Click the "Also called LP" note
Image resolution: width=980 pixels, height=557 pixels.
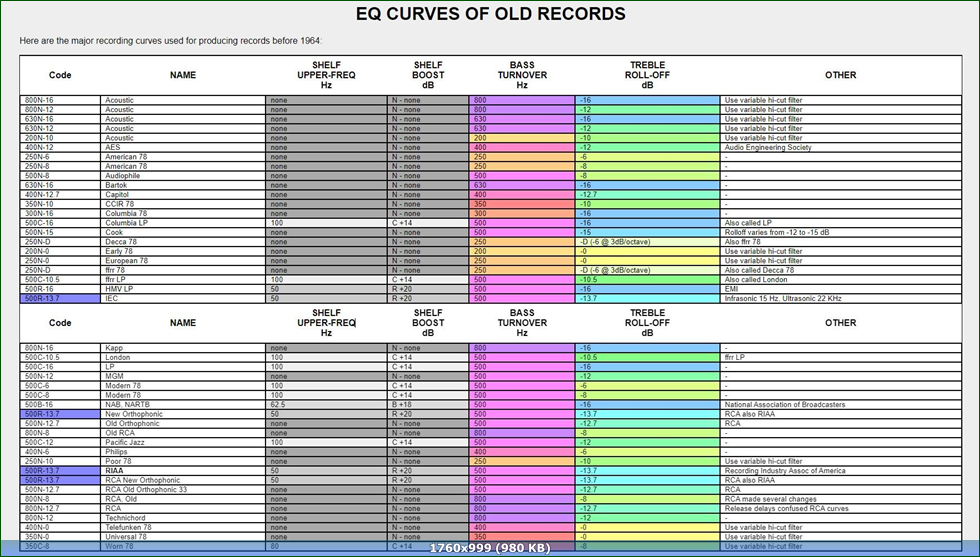point(841,223)
